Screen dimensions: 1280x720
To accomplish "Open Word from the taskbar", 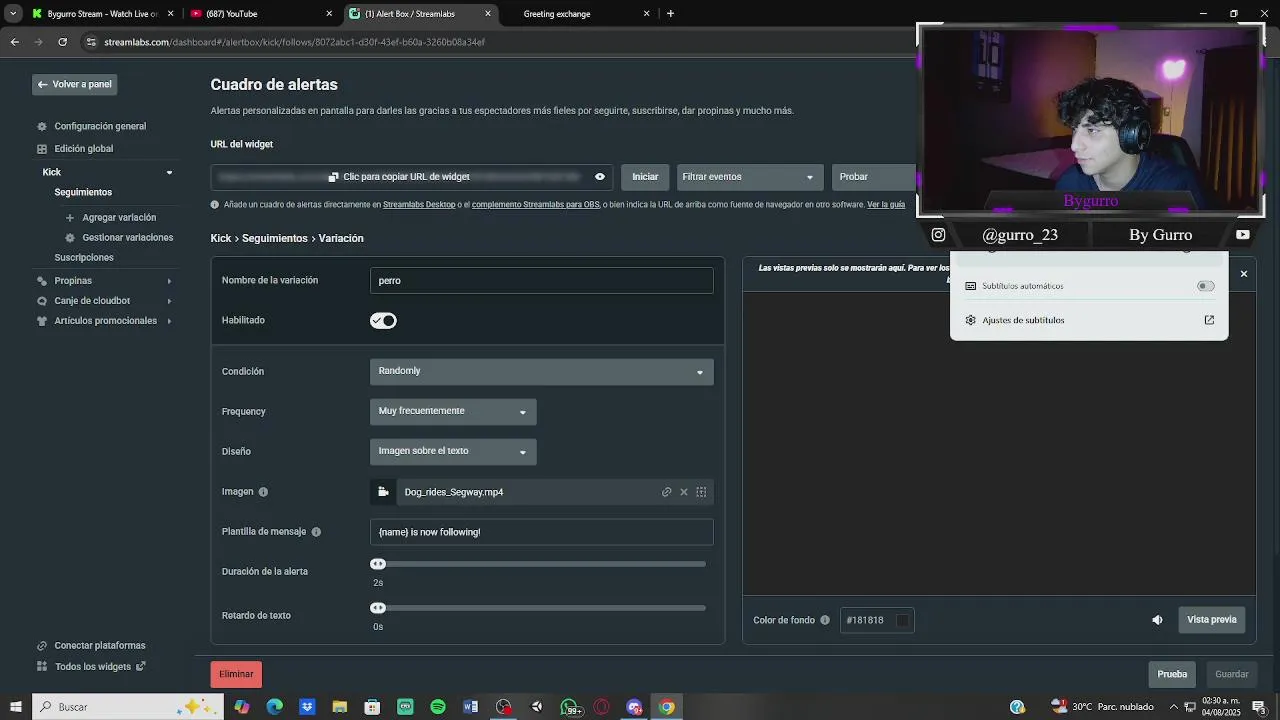I will point(470,707).
